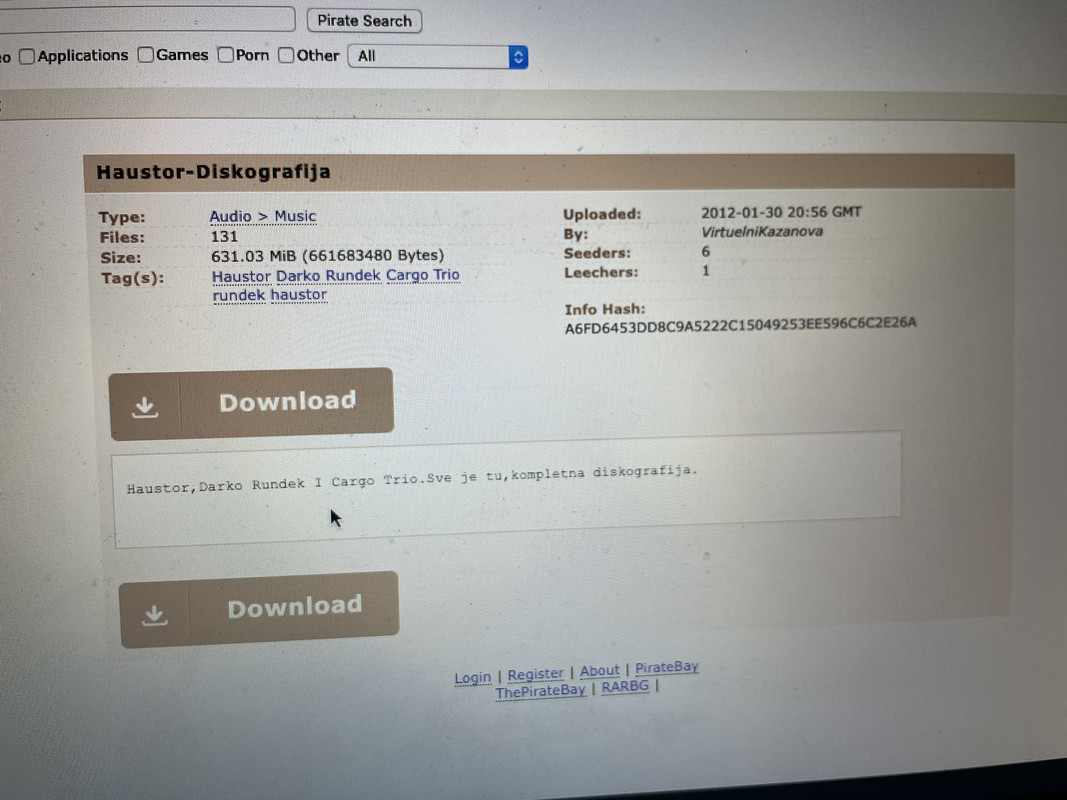
Task: Click the Haustor-Diskografija title
Action: click(213, 171)
